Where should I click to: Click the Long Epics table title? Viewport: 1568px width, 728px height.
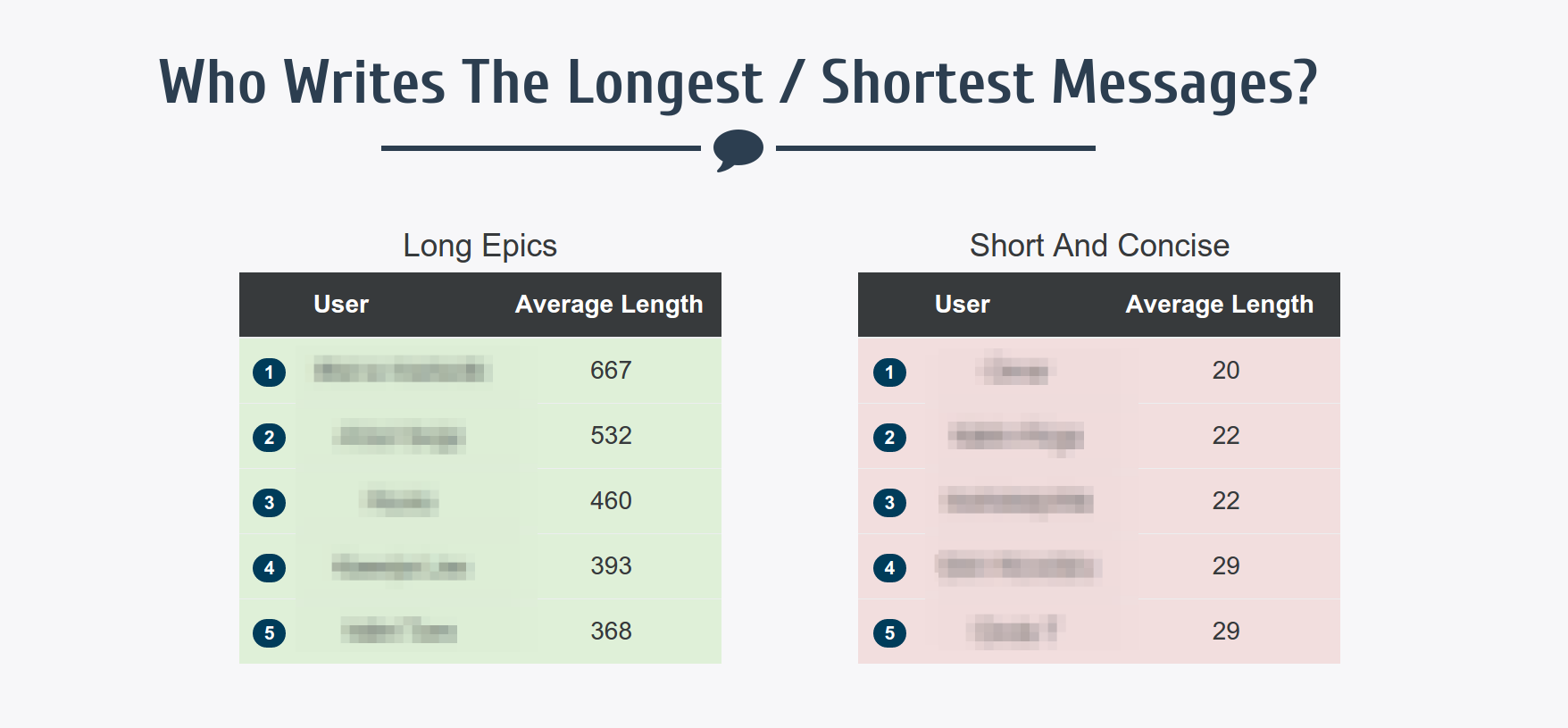[480, 246]
